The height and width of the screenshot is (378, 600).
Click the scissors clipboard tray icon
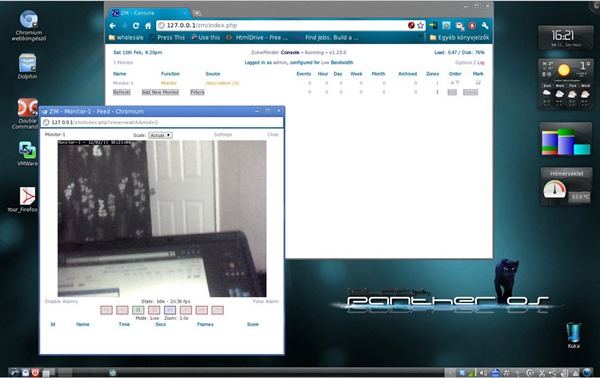pyautogui.click(x=542, y=372)
